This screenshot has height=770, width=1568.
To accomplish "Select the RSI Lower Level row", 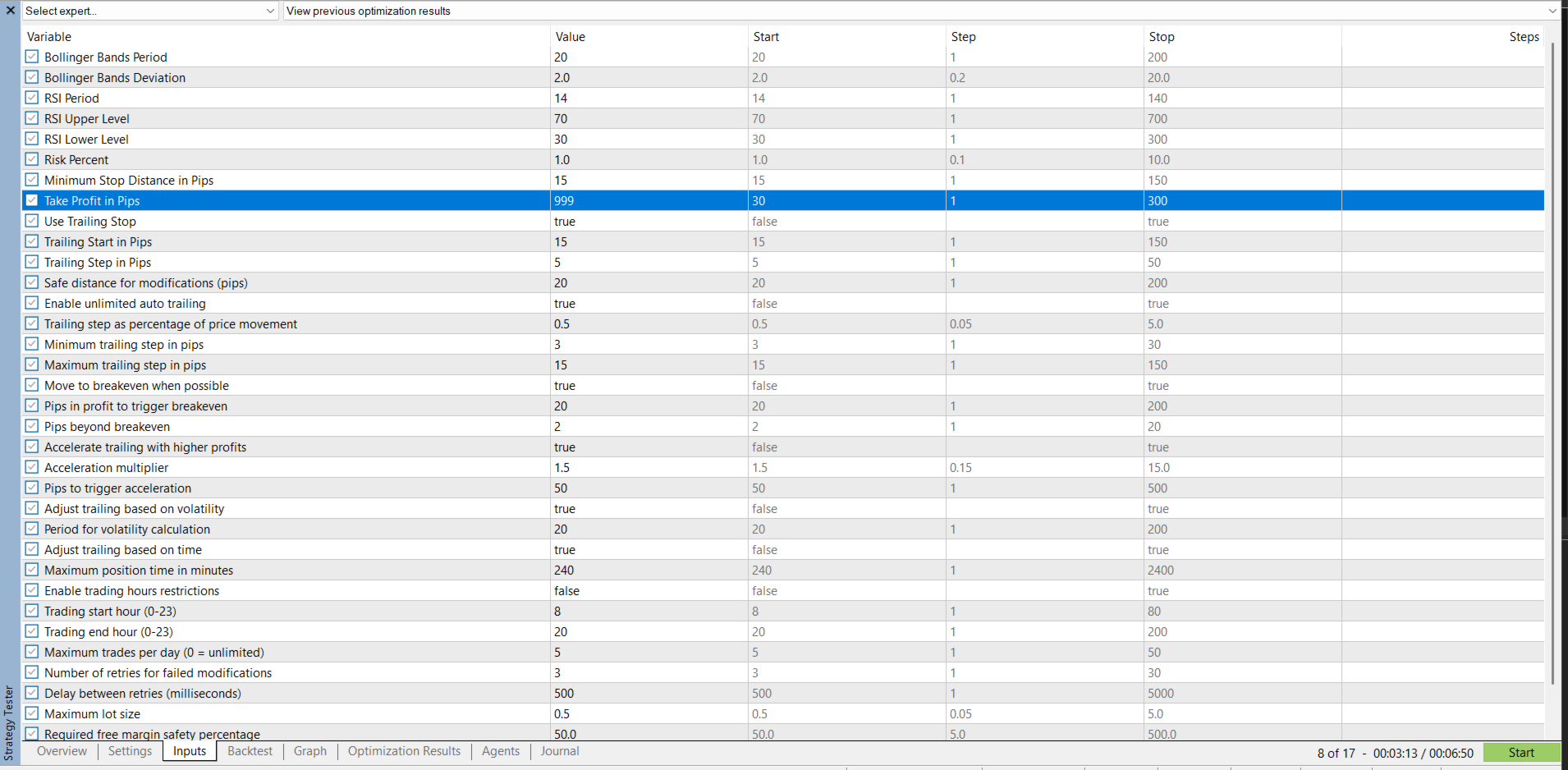I will click(x=783, y=139).
